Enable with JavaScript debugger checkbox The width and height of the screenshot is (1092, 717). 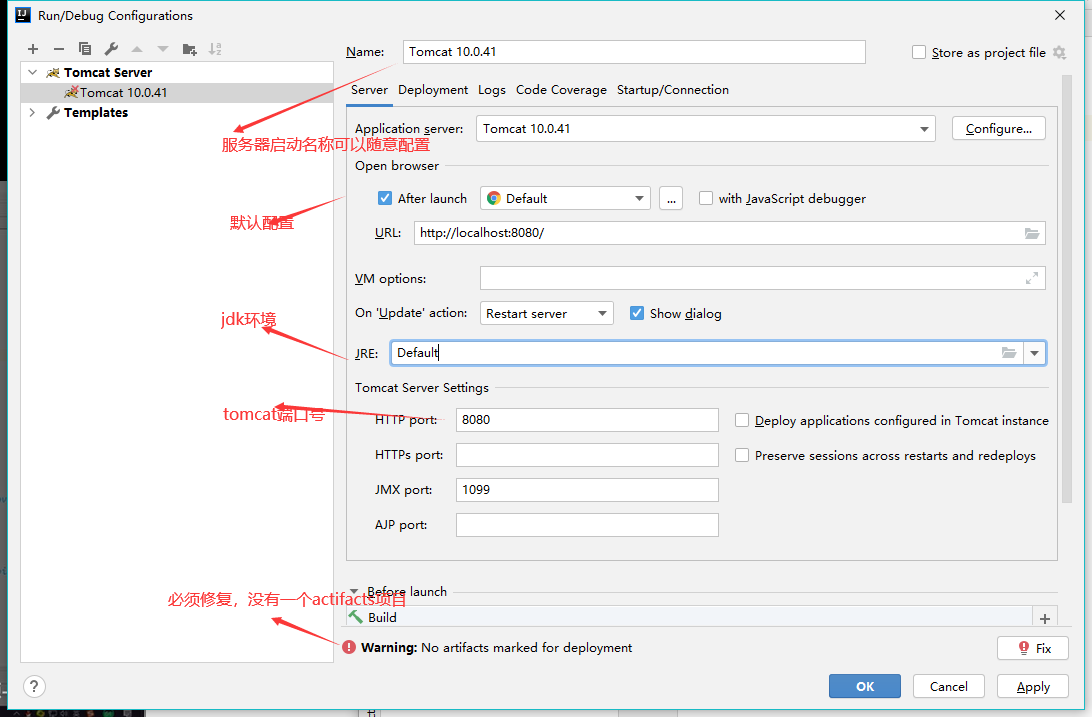[x=706, y=198]
